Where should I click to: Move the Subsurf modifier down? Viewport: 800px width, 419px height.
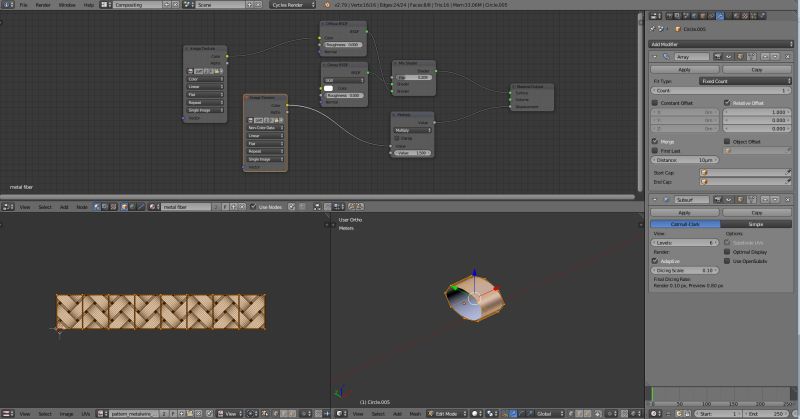click(775, 199)
